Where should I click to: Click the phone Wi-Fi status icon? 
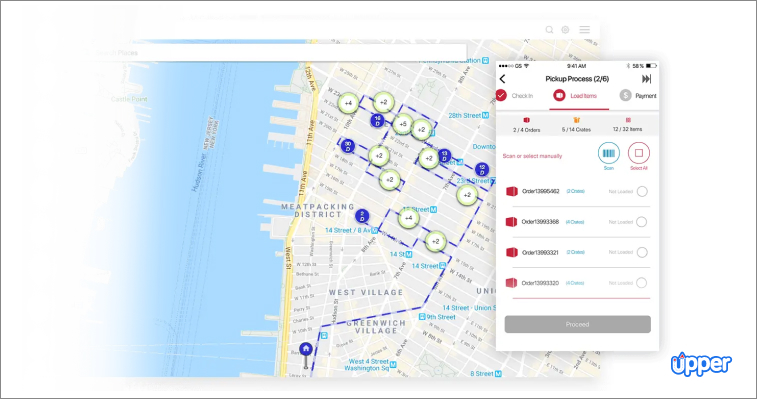coord(526,66)
